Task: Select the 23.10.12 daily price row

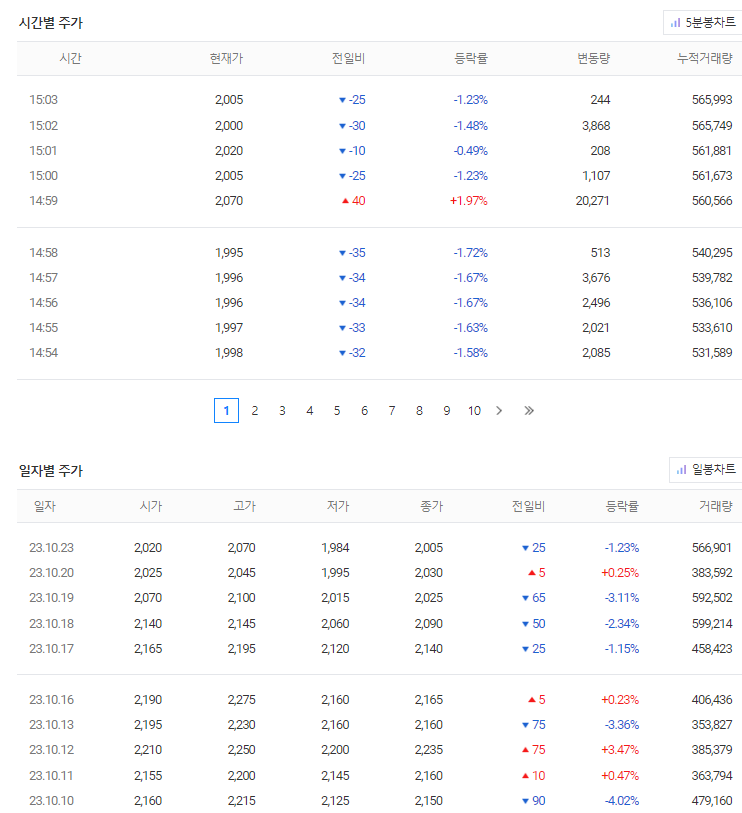Action: (x=379, y=750)
